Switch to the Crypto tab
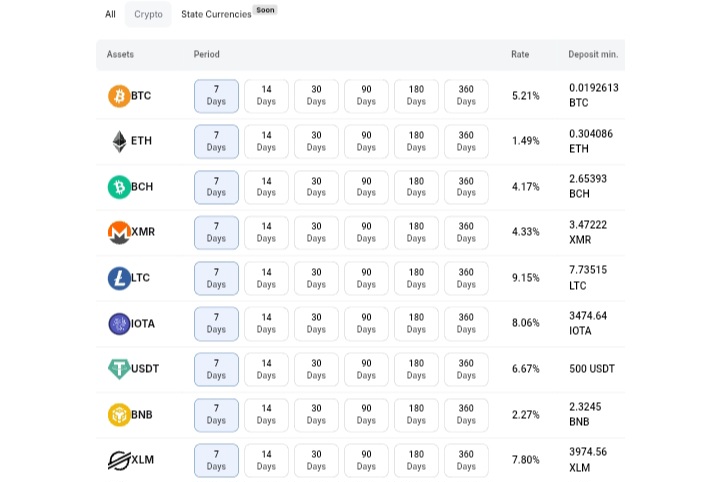The width and height of the screenshot is (720, 482). (x=148, y=14)
